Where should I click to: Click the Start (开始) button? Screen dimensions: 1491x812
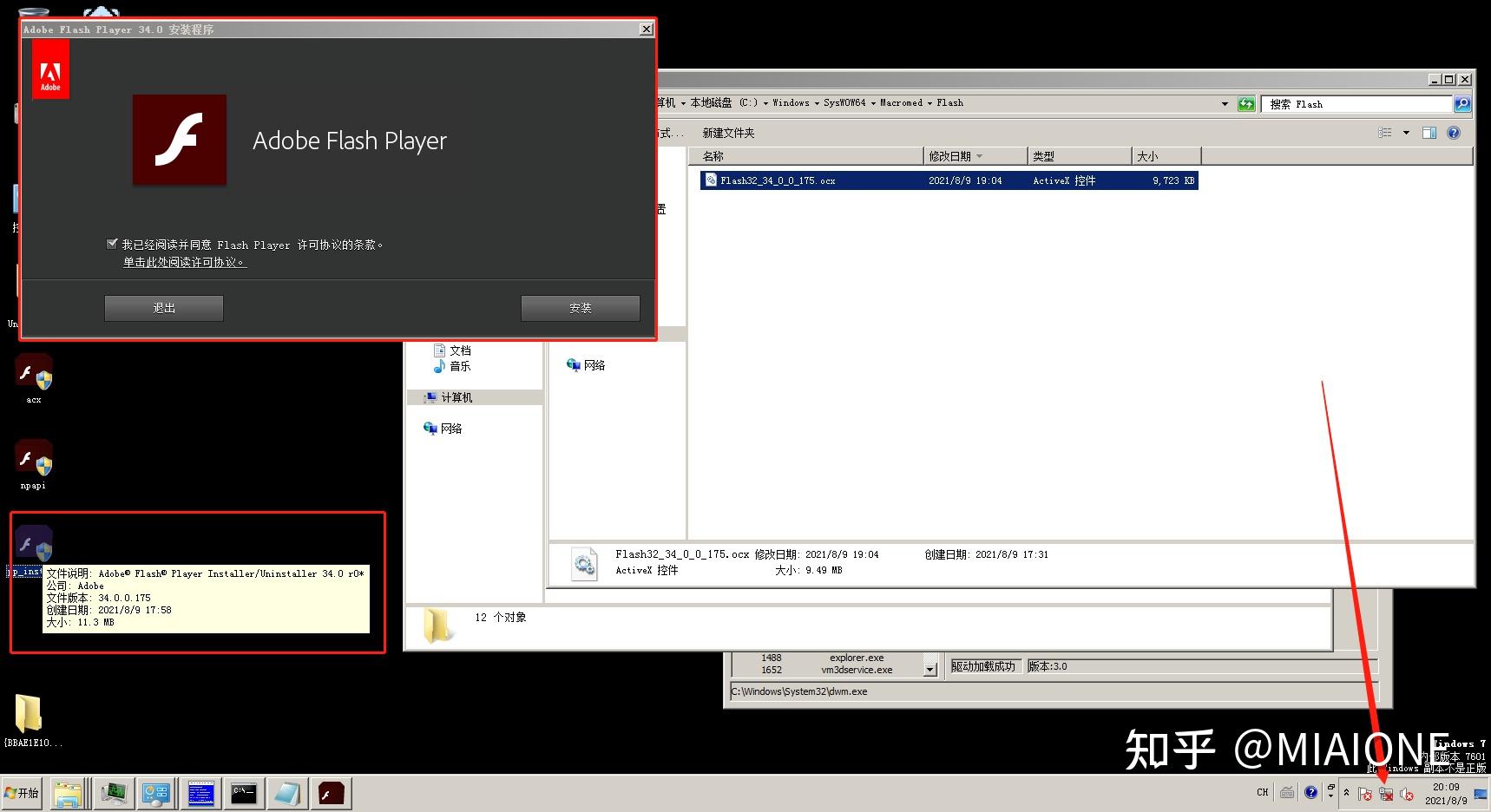point(22,793)
